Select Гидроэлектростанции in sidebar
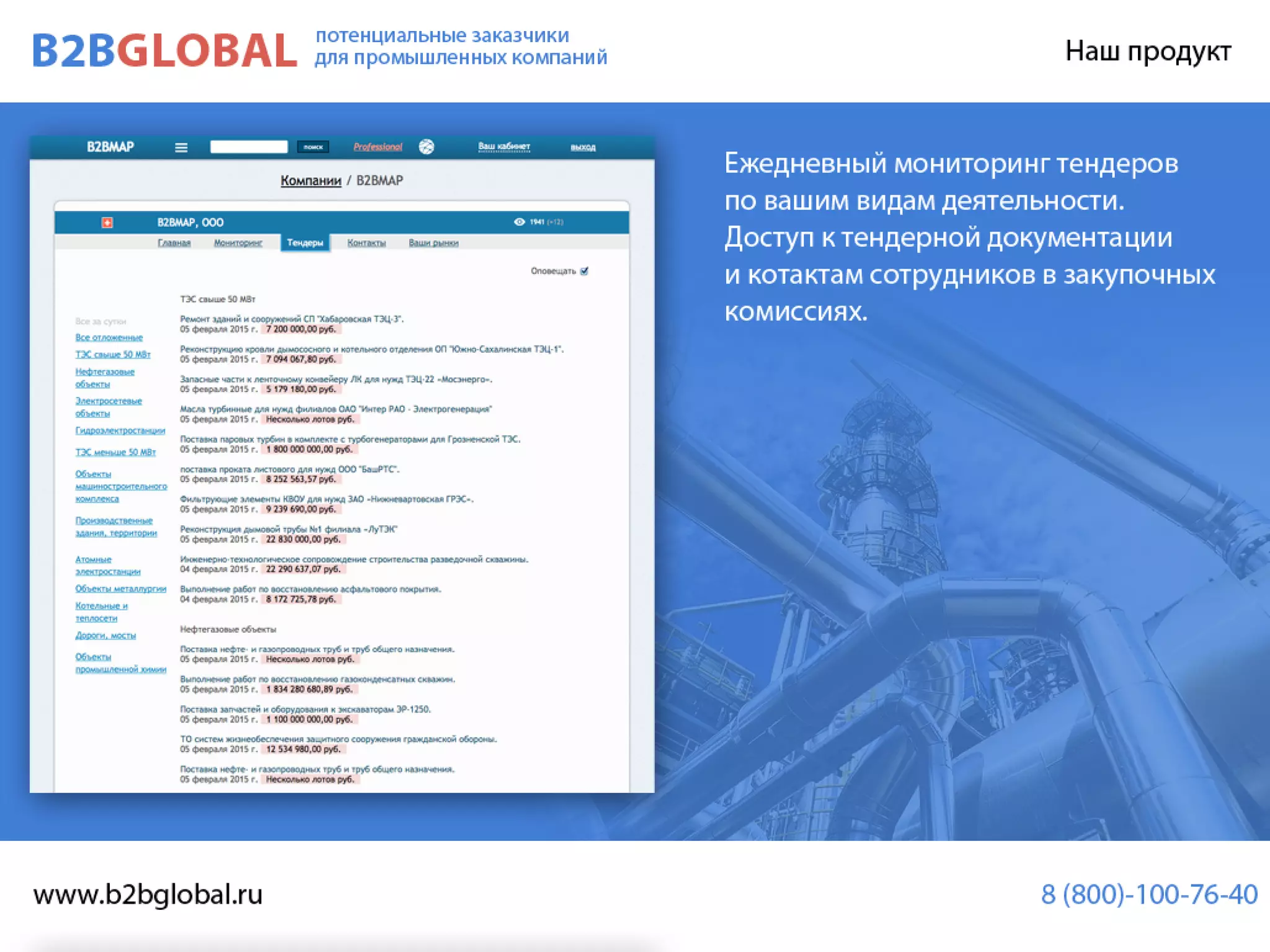1270x952 pixels. (x=120, y=430)
